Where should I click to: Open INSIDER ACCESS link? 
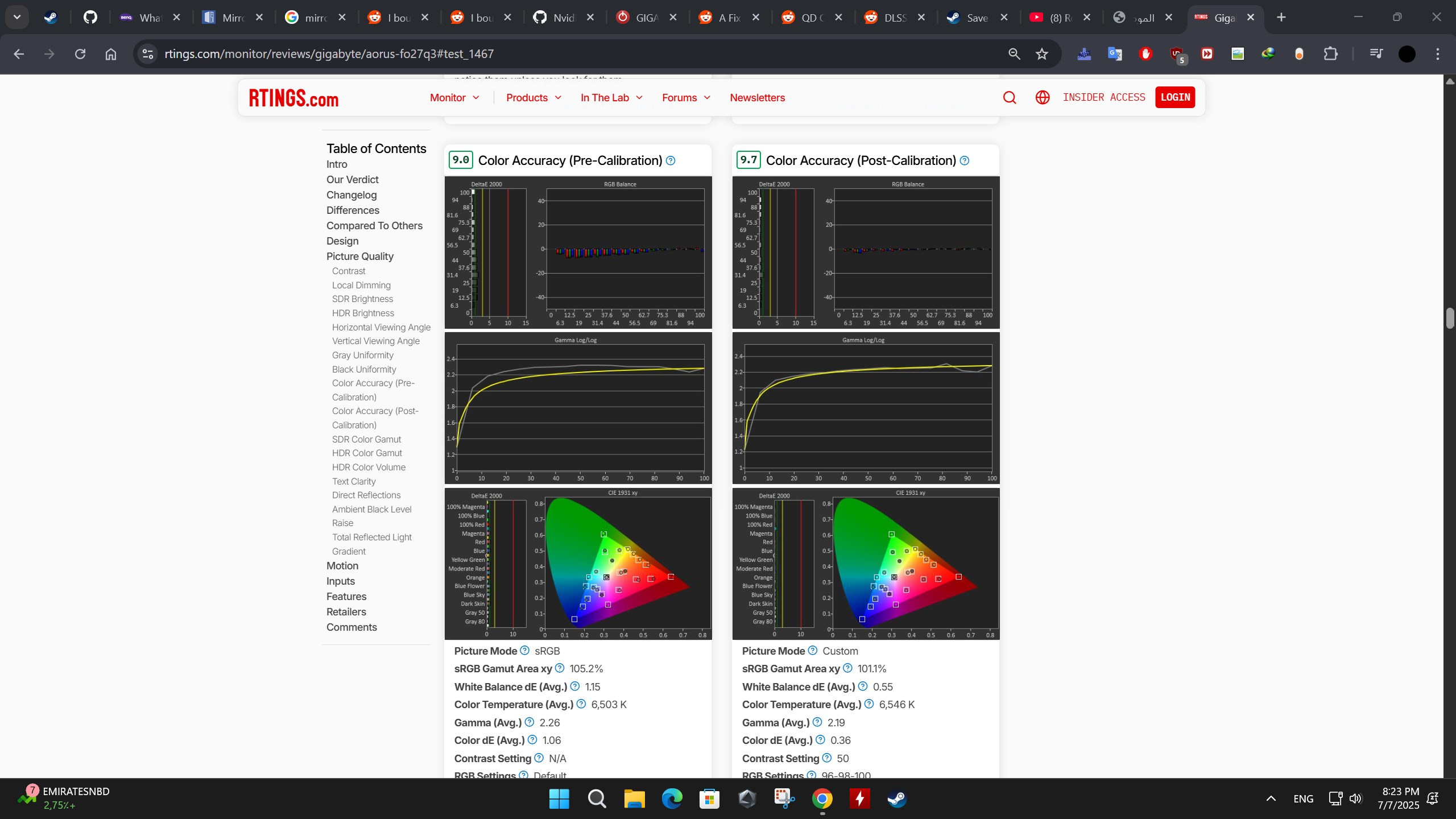(x=1104, y=97)
